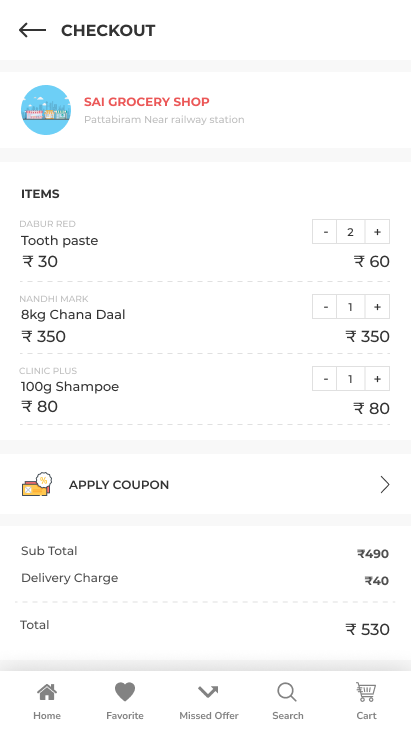Screen dimensions: 411x731
Task: Increase 8kg Chana Daal quantity
Action: pos(377,307)
